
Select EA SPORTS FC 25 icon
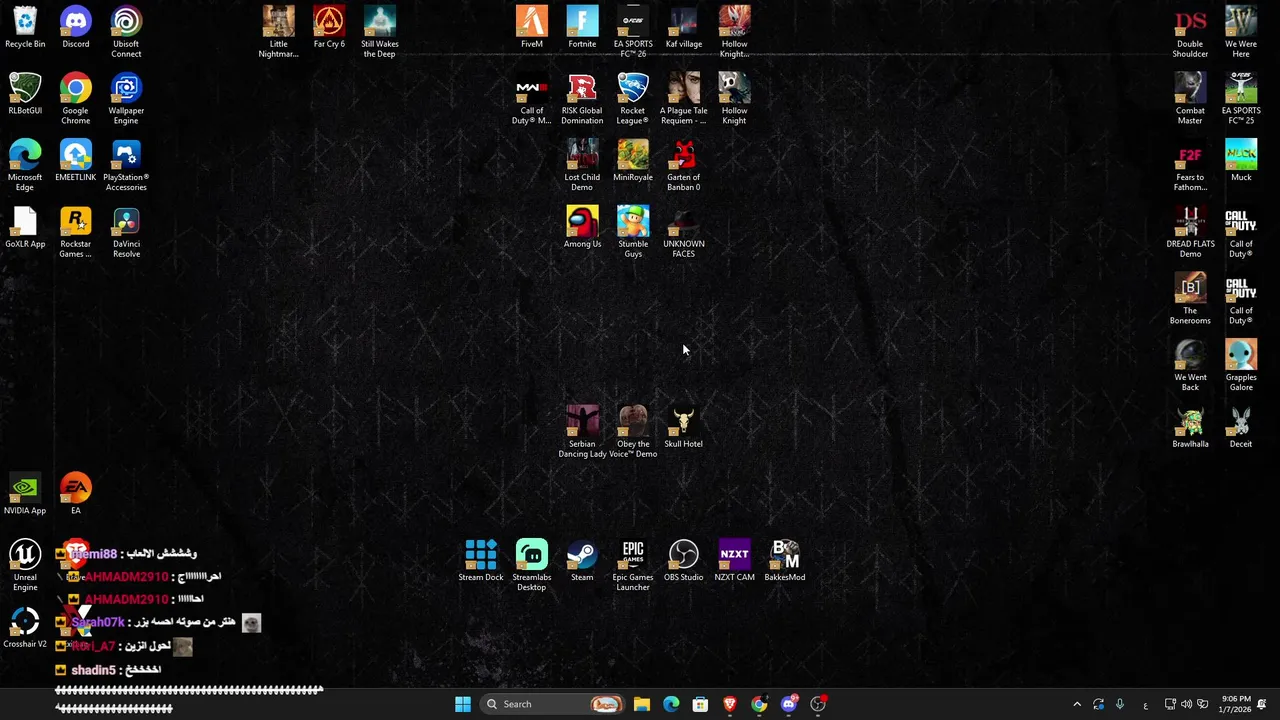[x=1241, y=99]
